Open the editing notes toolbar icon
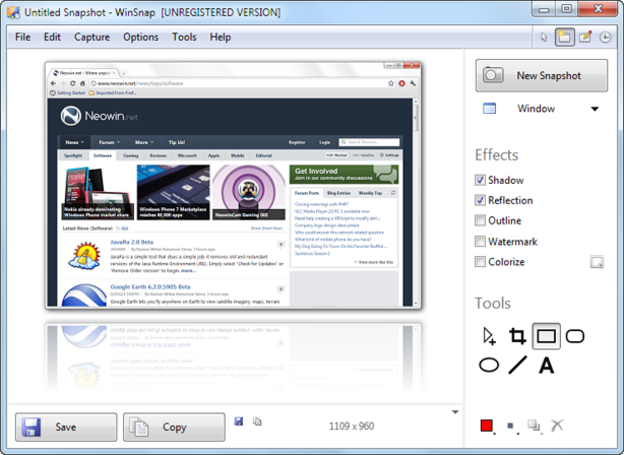Image resolution: width=624 pixels, height=455 pixels. point(585,37)
